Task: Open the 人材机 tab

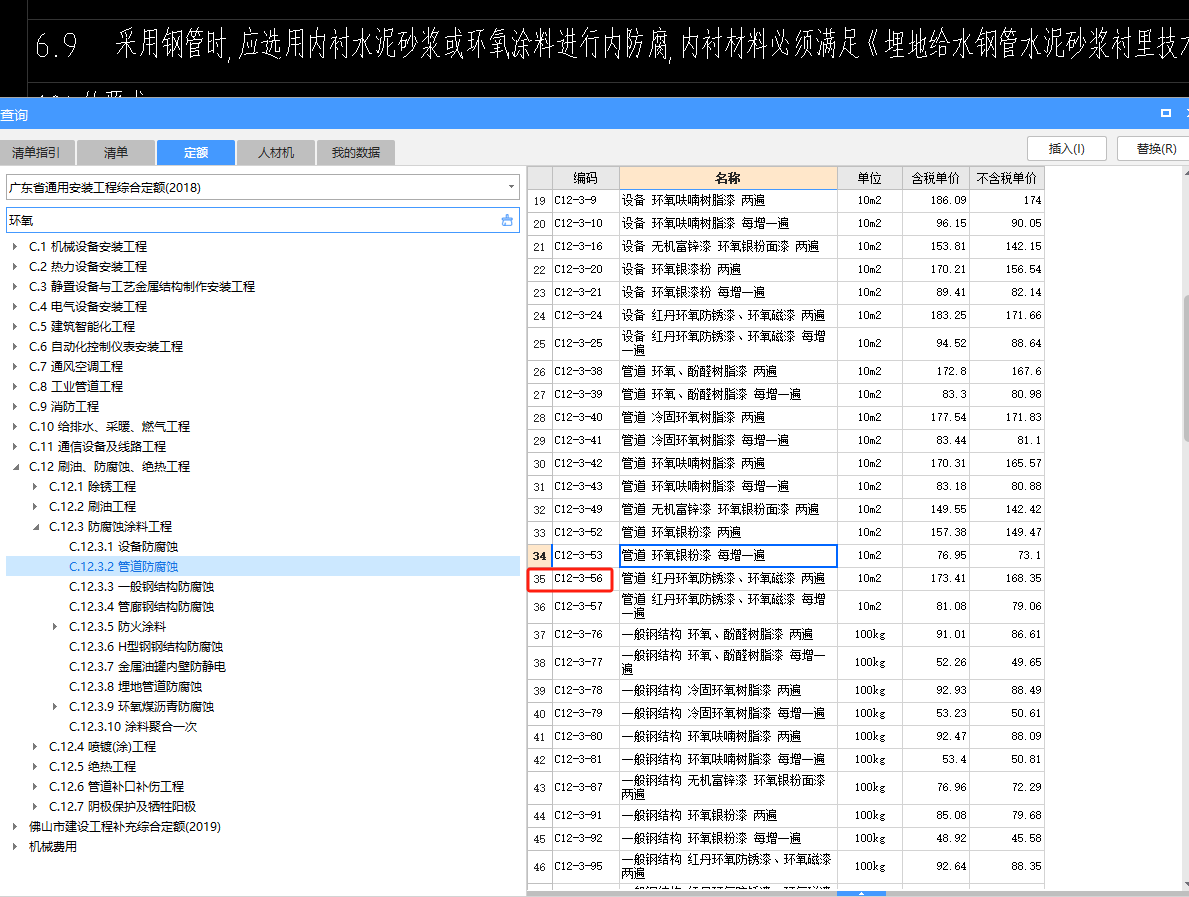Action: 276,152
